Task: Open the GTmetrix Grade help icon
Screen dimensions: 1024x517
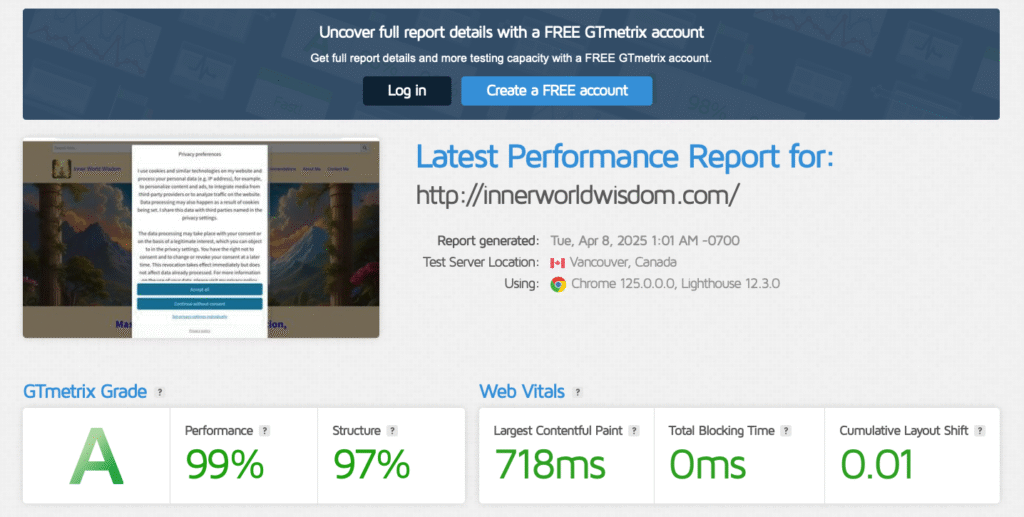Action: pos(159,392)
